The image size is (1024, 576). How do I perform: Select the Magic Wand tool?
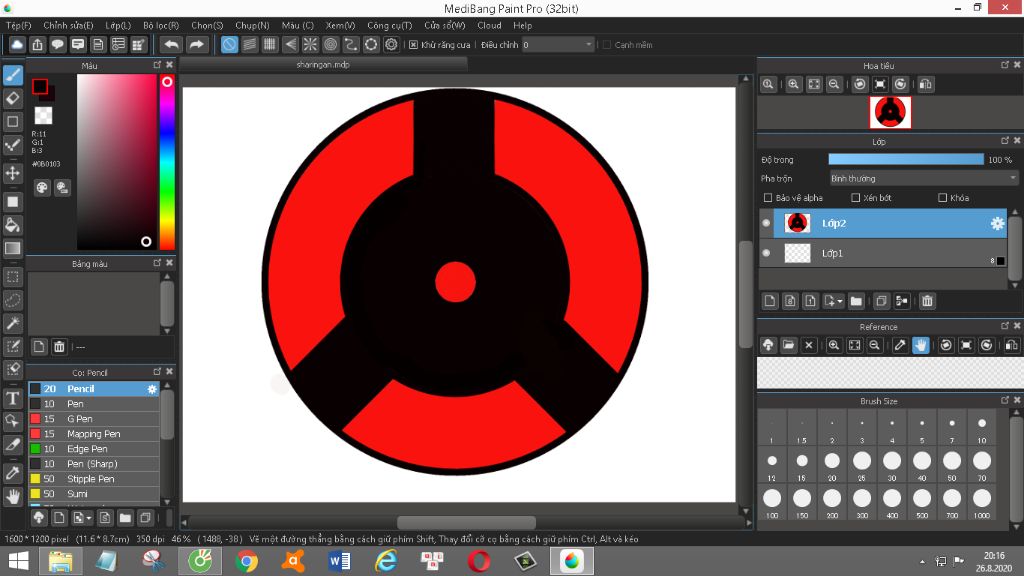point(12,323)
